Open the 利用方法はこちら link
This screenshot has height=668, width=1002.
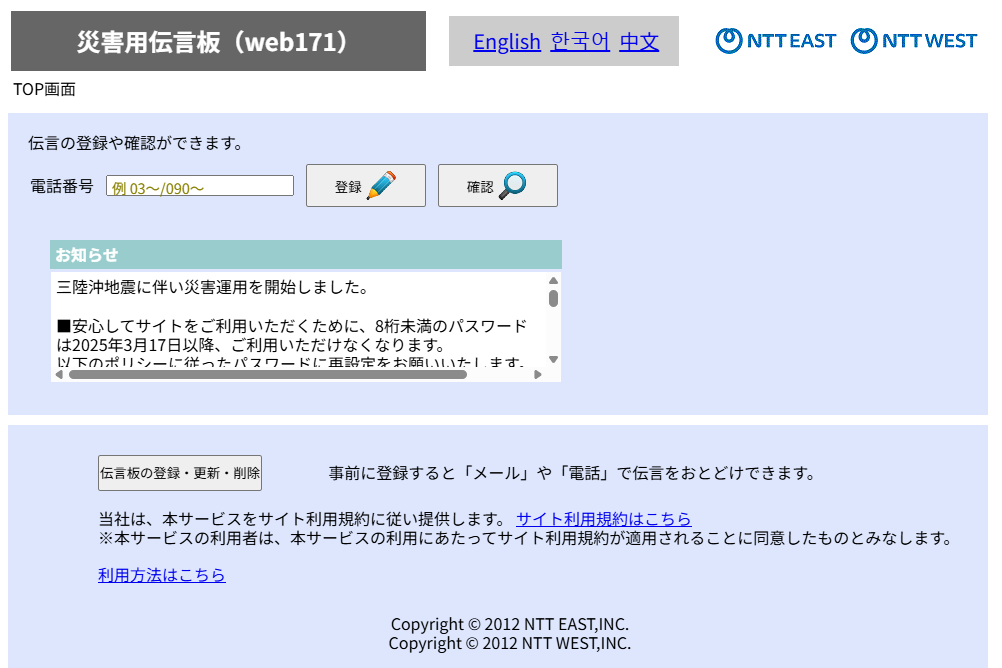point(162,575)
